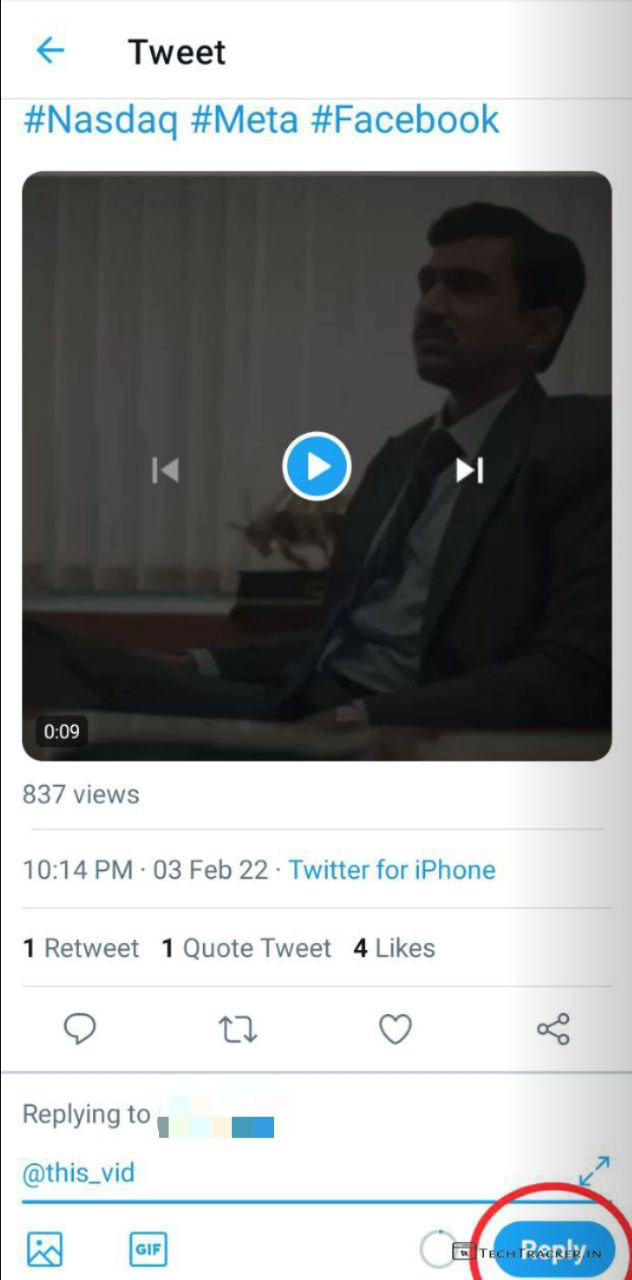View the 4 Likes list
Viewport: 632px width, 1280px height.
394,948
